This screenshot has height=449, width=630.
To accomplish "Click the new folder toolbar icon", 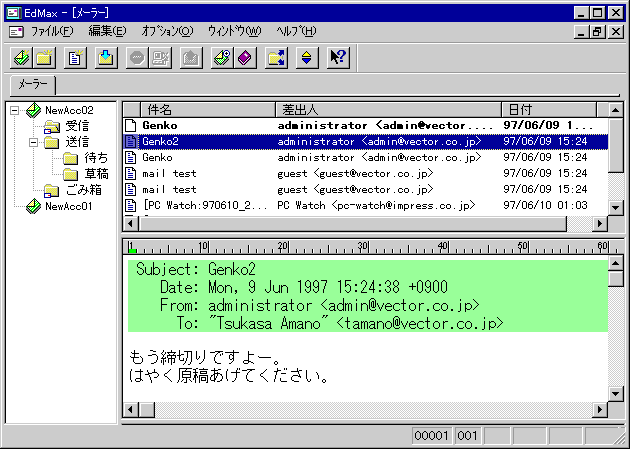I will tap(44, 58).
